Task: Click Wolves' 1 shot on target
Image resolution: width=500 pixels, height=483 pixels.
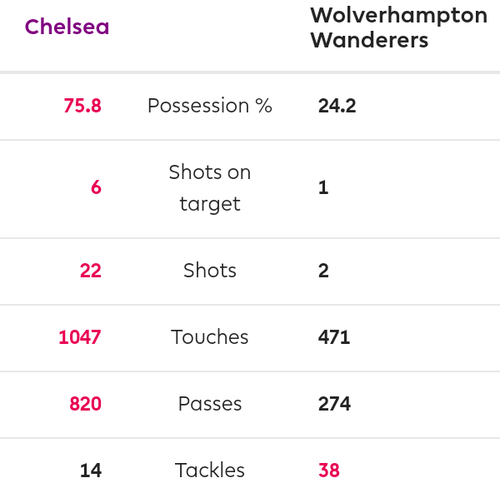Action: [x=323, y=187]
